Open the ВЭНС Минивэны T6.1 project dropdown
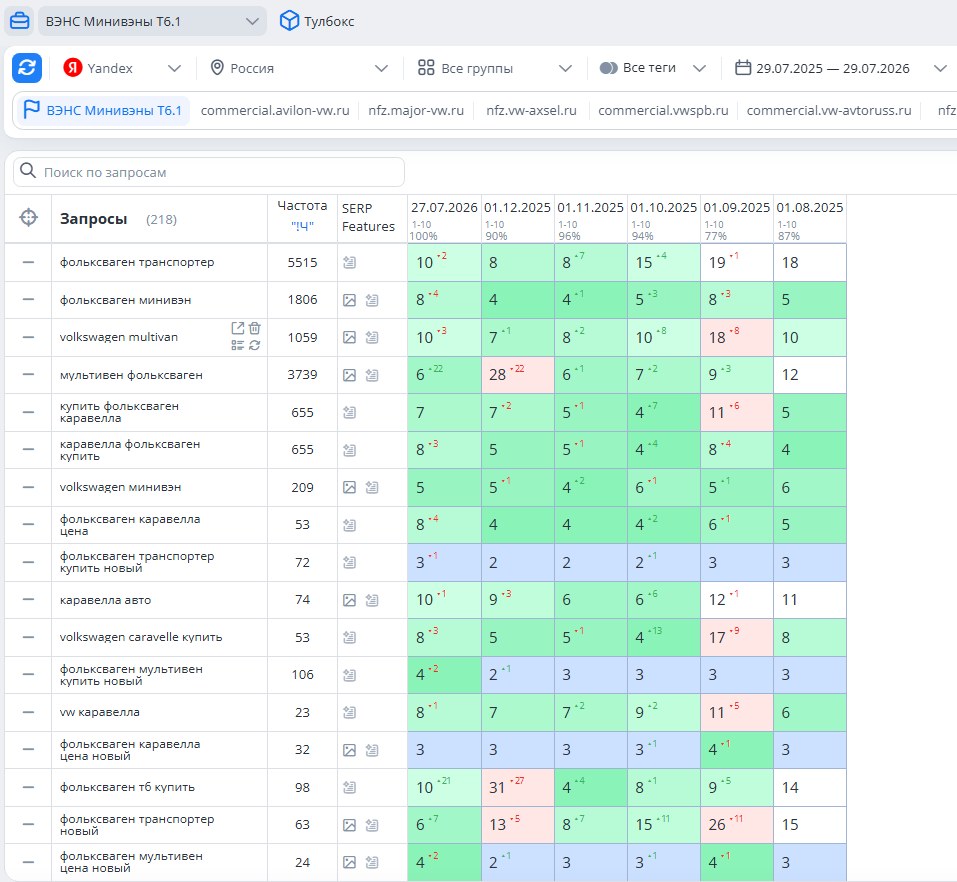The height and width of the screenshot is (882, 957). (x=153, y=21)
